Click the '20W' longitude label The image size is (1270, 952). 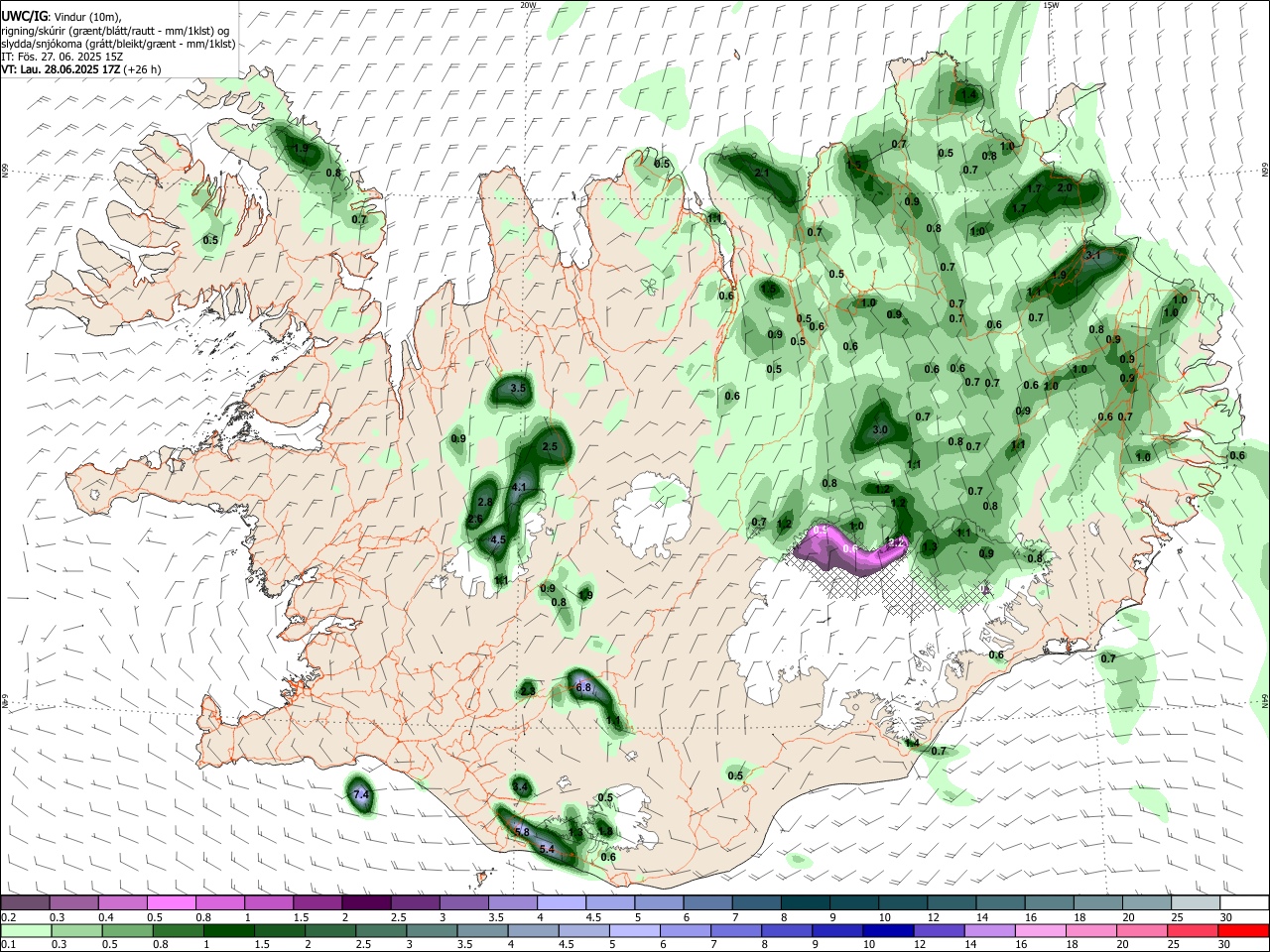(x=528, y=5)
